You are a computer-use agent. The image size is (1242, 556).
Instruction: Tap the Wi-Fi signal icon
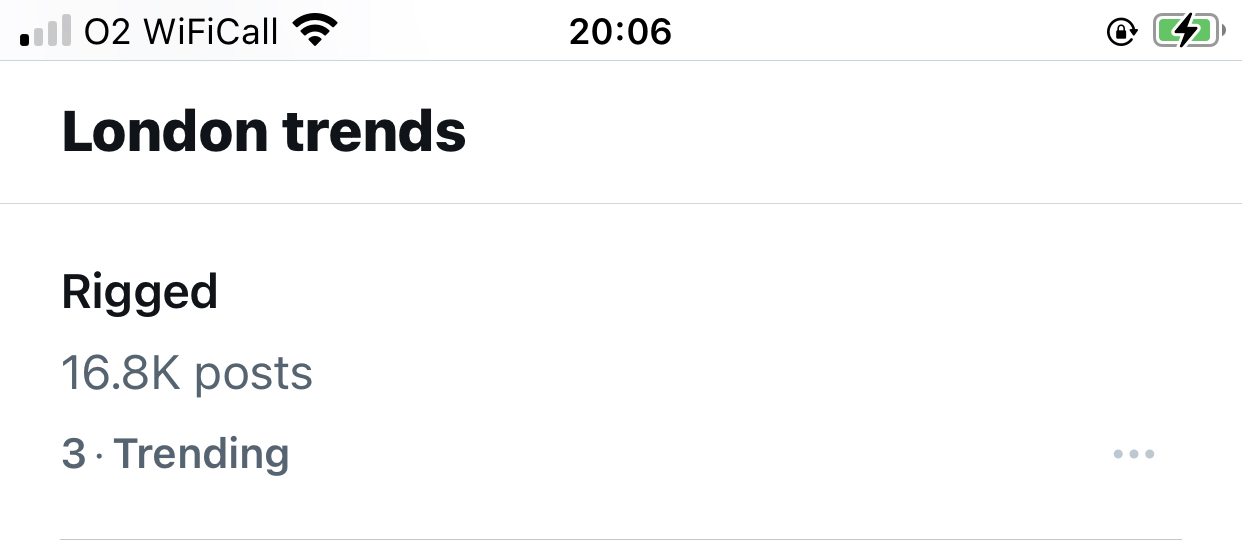pyautogui.click(x=314, y=32)
